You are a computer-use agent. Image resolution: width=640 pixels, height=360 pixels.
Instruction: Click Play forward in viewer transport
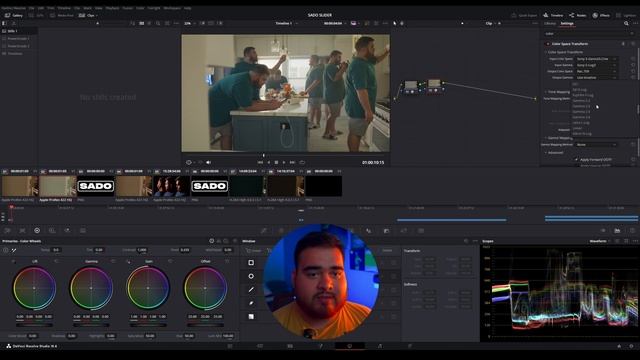coord(284,162)
